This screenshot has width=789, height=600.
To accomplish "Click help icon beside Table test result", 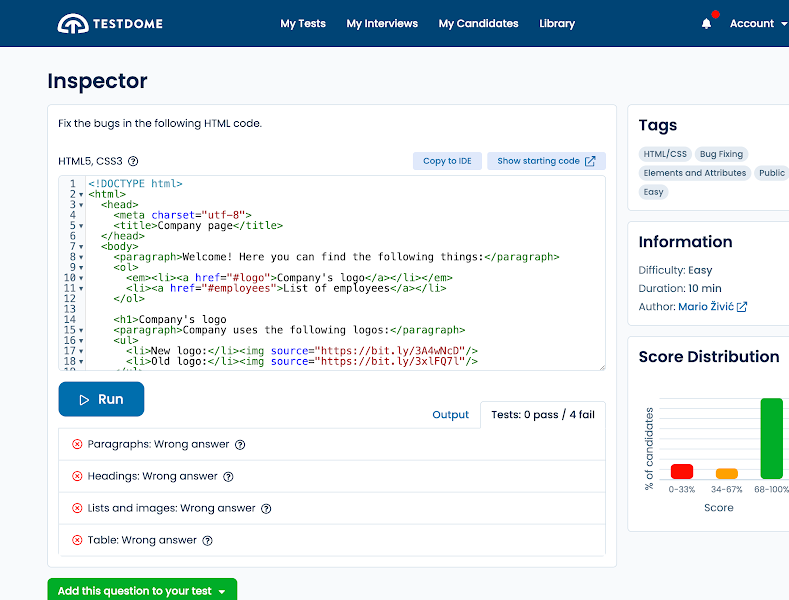I will tap(208, 541).
